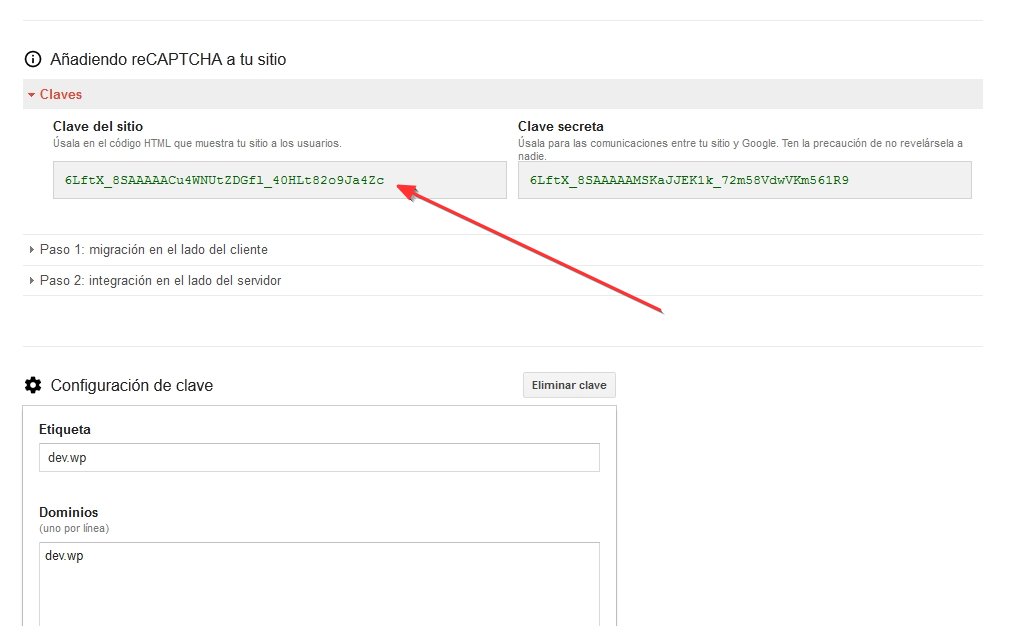Click the Configuración de clave heading
This screenshot has width=1026, height=626.
(x=132, y=385)
